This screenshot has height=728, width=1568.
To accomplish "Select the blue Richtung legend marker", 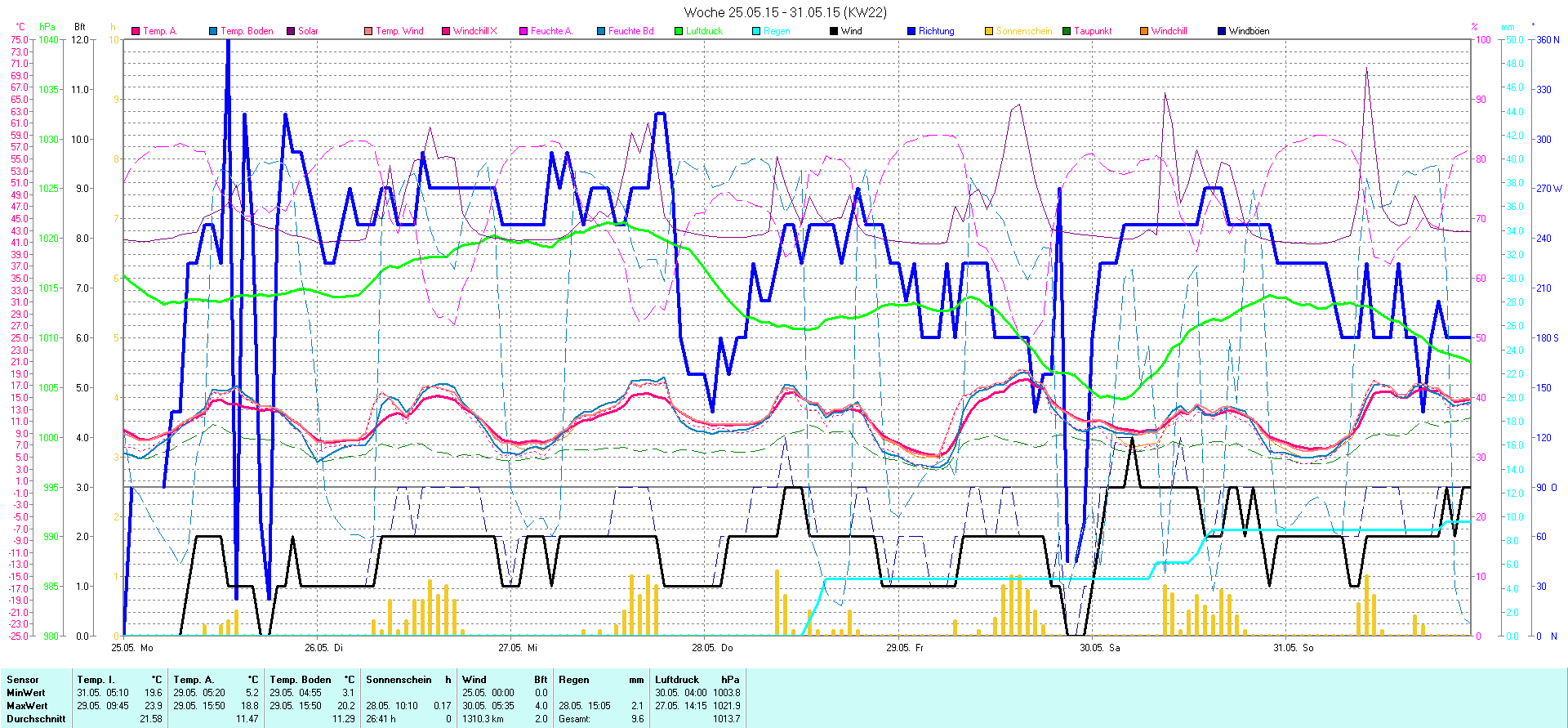I will pos(911,31).
